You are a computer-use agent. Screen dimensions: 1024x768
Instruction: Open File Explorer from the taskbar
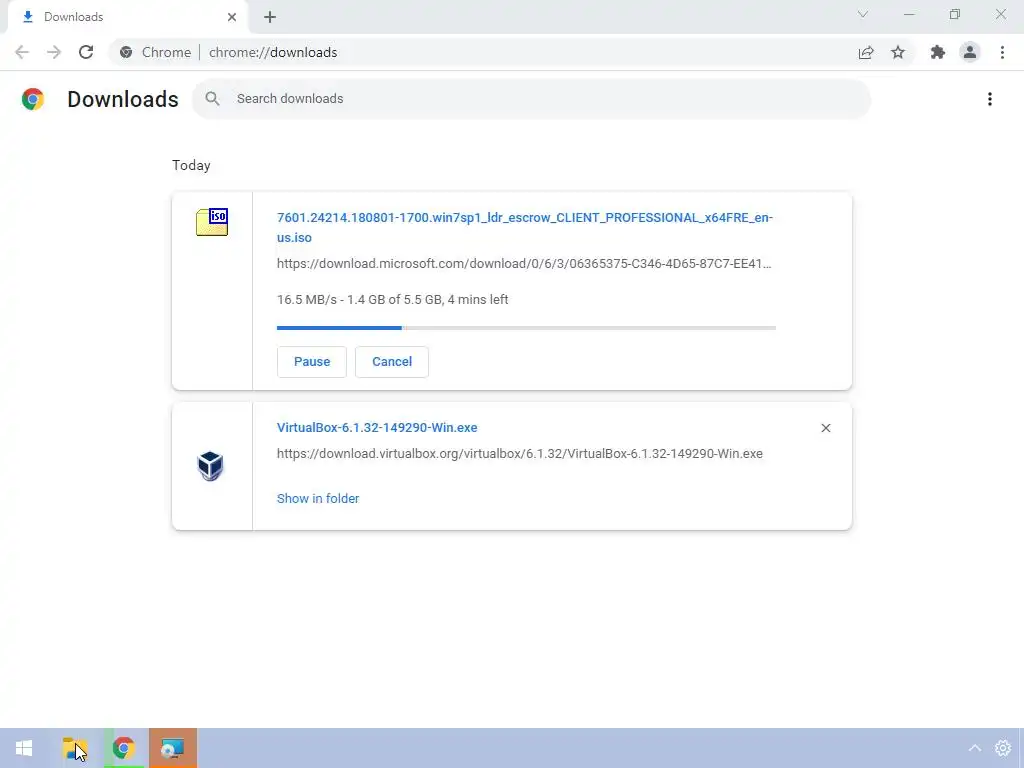74,748
